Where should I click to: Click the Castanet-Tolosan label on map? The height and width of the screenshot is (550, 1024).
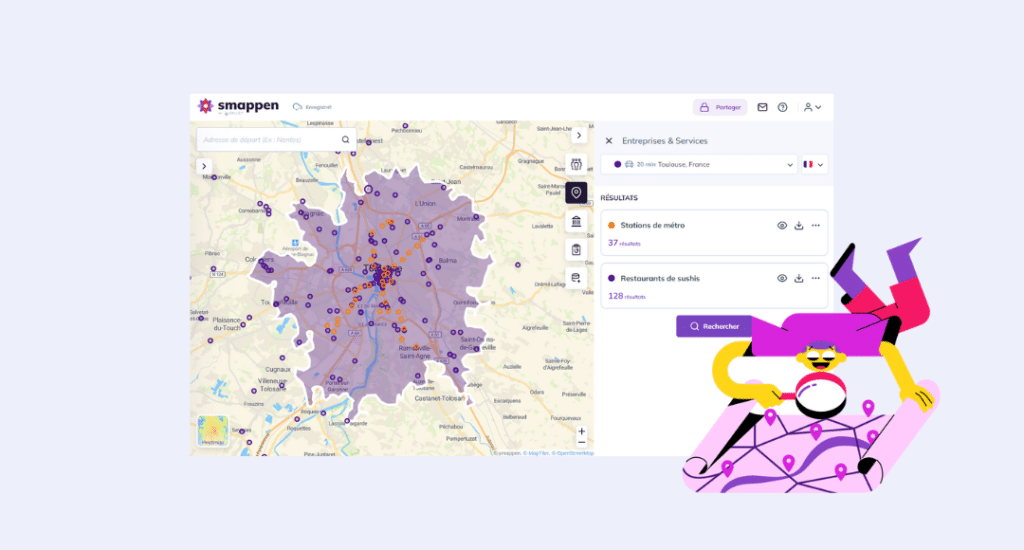[440, 398]
